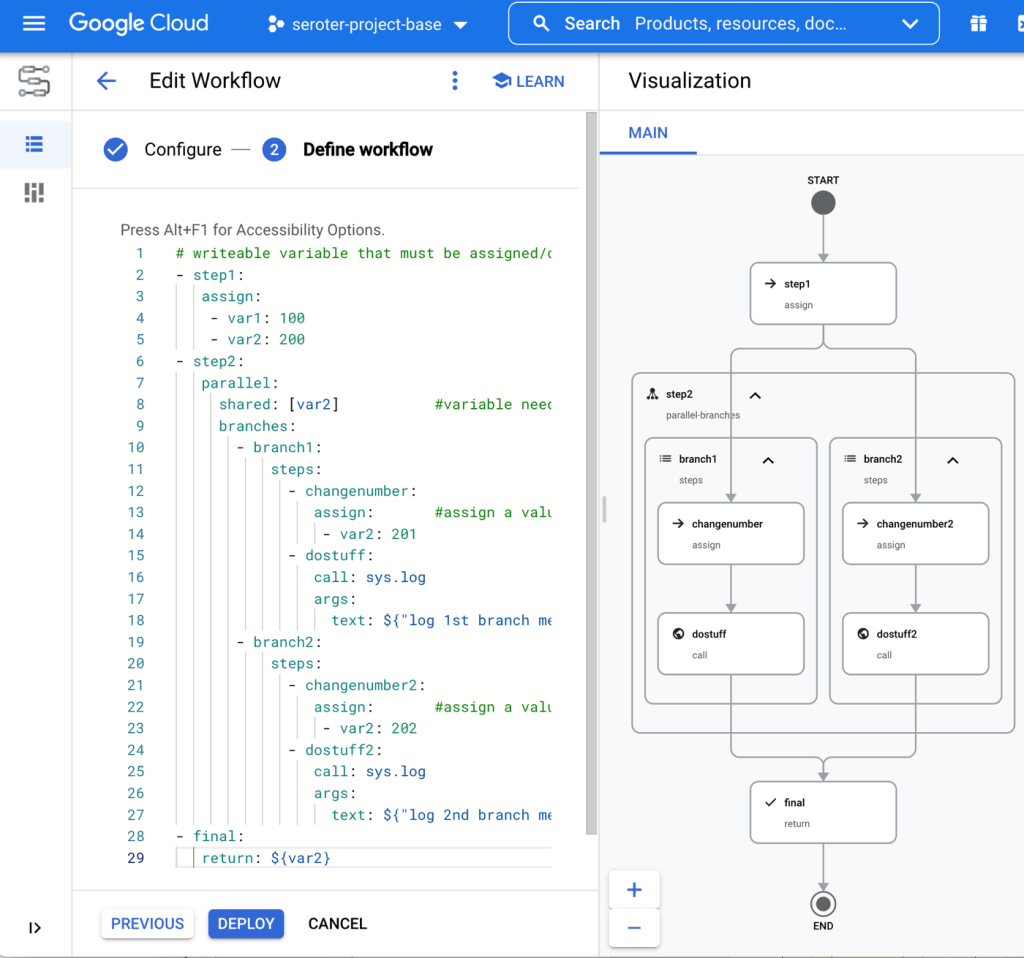Collapse the branch2 steps group
The image size is (1024, 958).
pyautogui.click(x=952, y=461)
